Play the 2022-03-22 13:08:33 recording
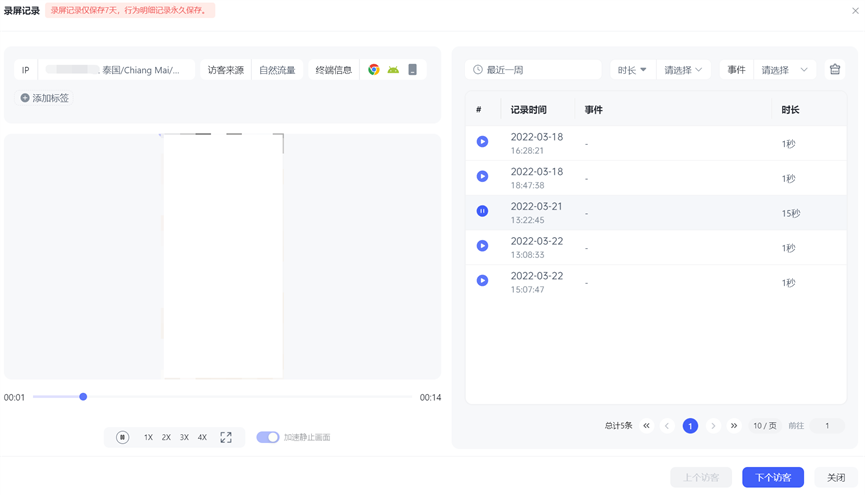The width and height of the screenshot is (865, 495). (x=482, y=246)
